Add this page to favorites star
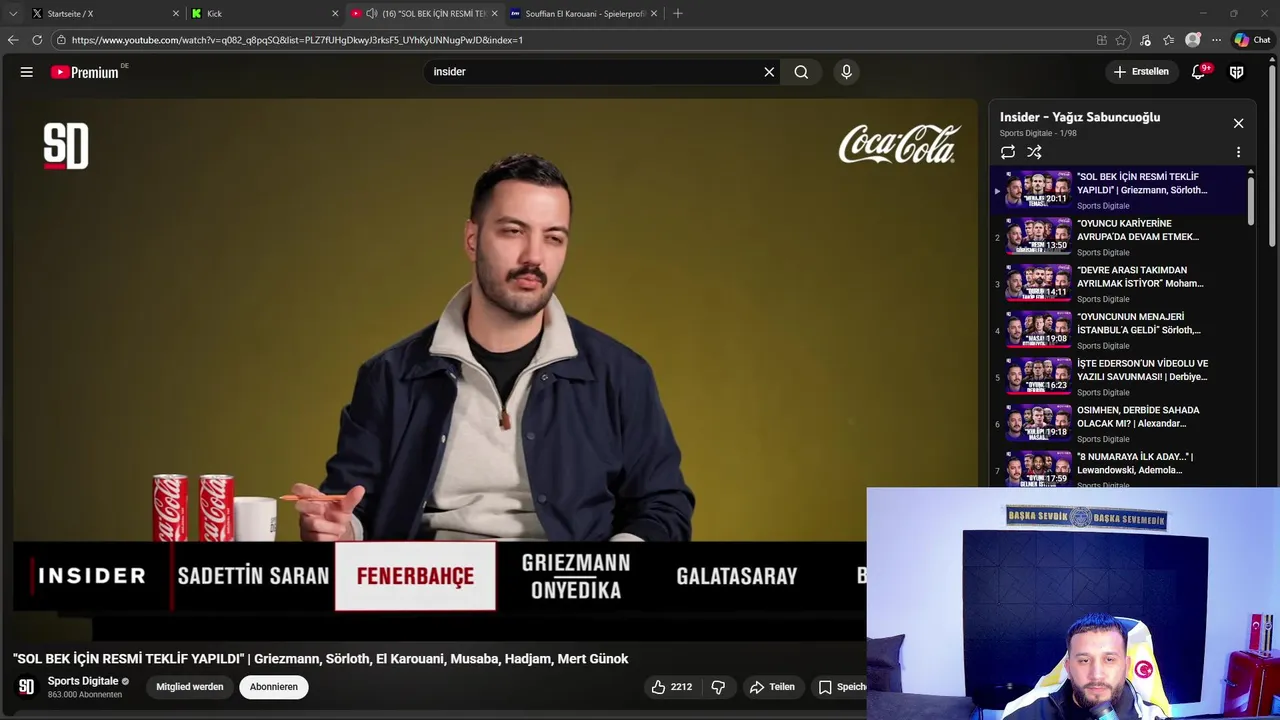 [x=1121, y=40]
